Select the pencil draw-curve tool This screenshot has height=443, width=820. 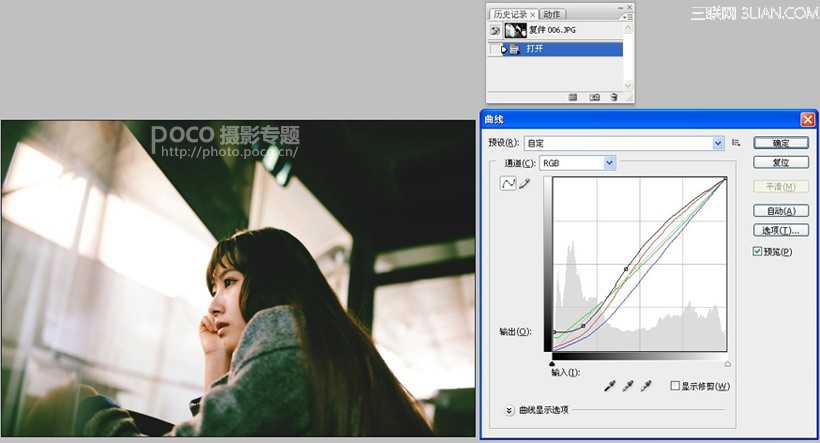click(523, 184)
